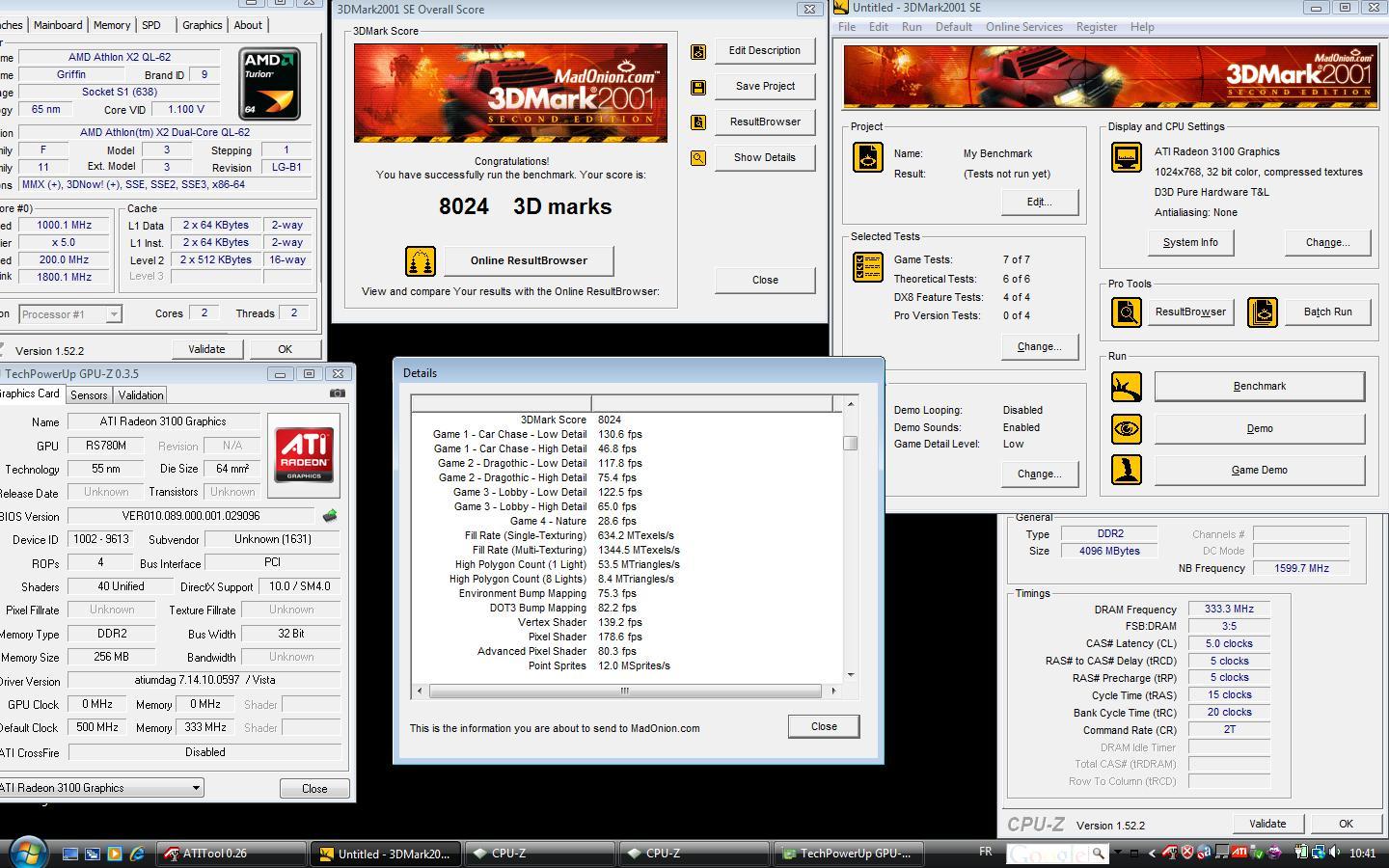Click the Display and CPU Settings monitor icon
This screenshot has height=868, width=1389.
pyautogui.click(x=1126, y=156)
